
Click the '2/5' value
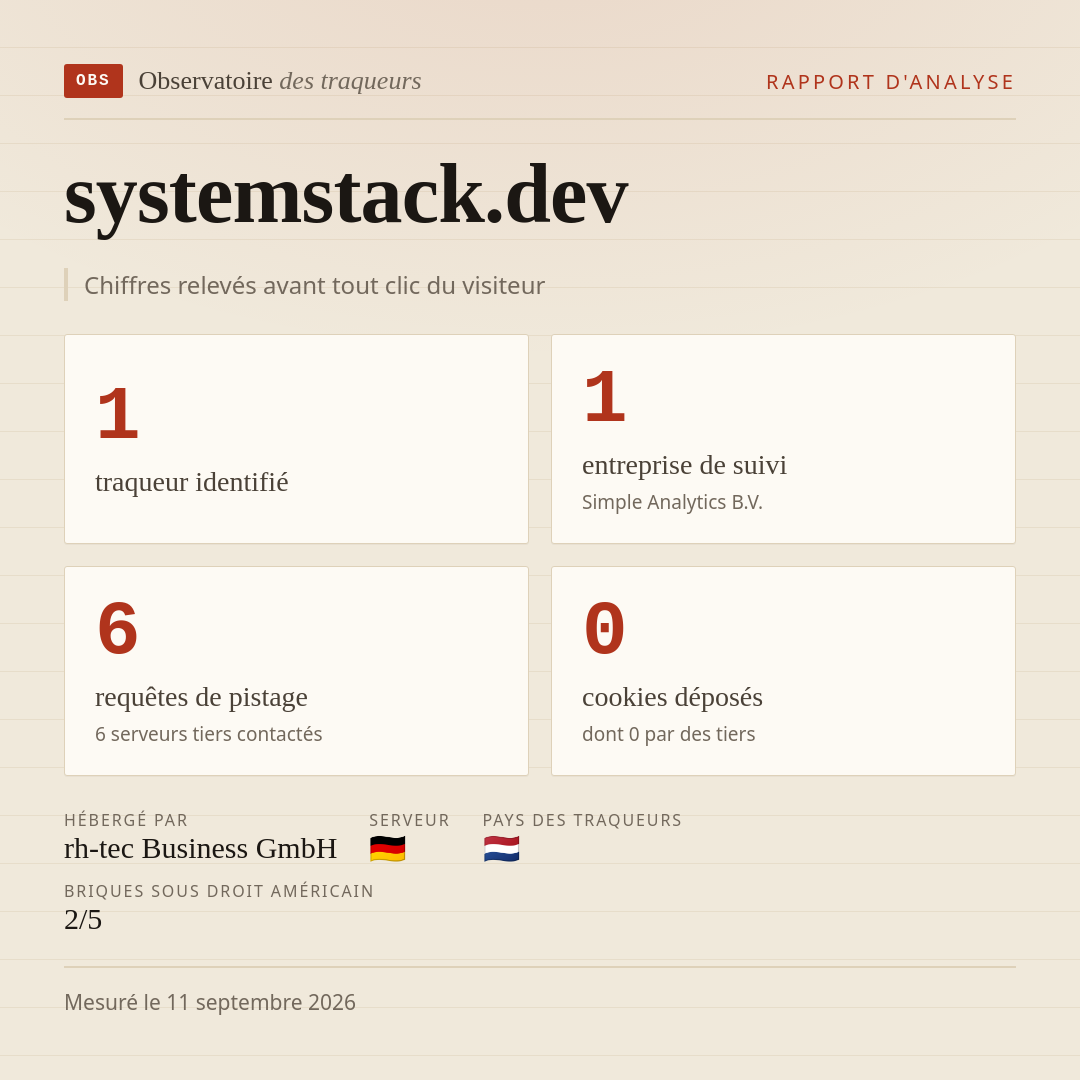pos(83,920)
